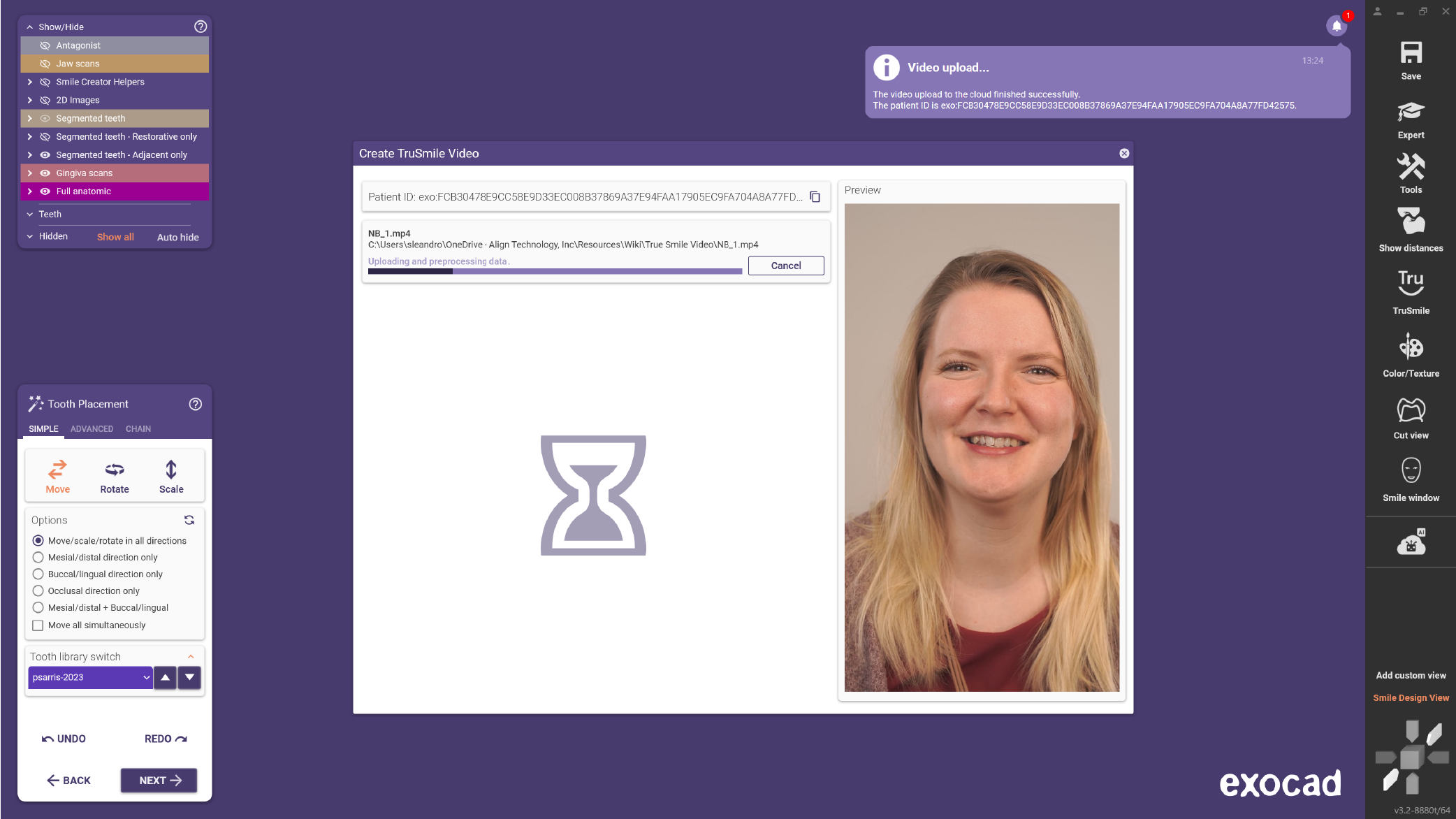Image resolution: width=1456 pixels, height=819 pixels.
Task: Select Occlusal direction only
Action: pos(38,591)
